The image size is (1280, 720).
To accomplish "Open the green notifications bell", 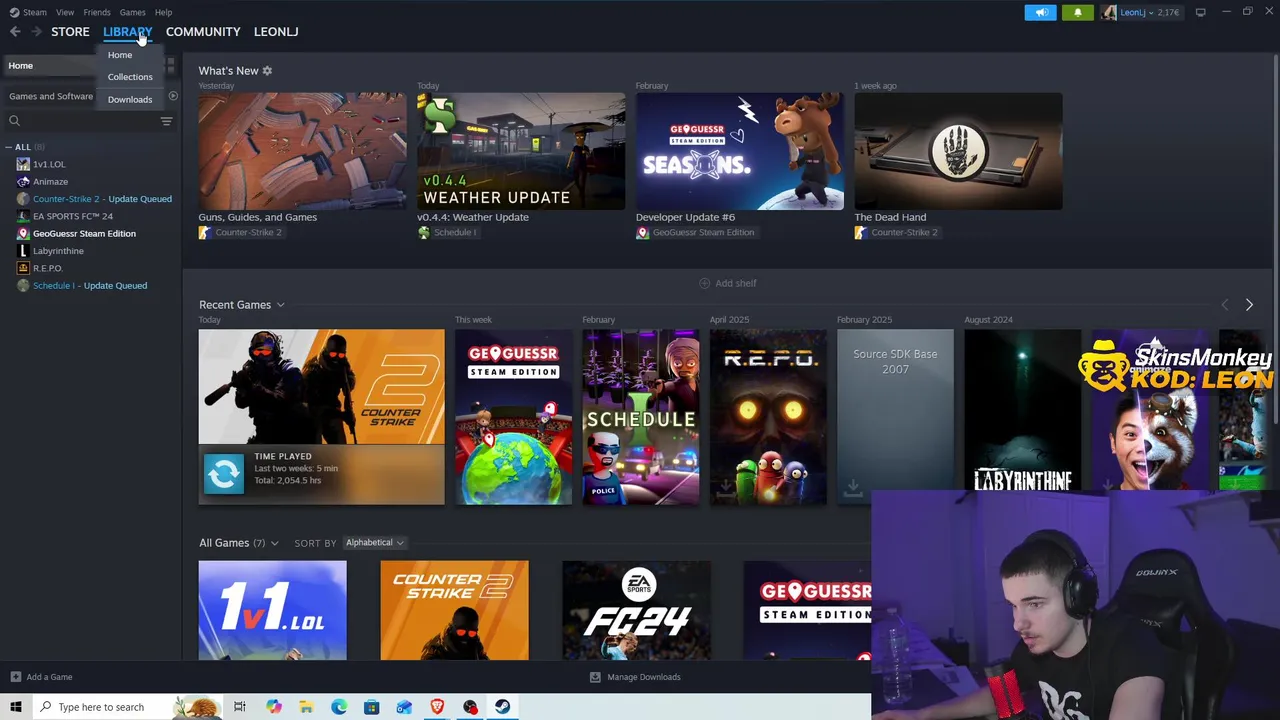I will click(1077, 12).
